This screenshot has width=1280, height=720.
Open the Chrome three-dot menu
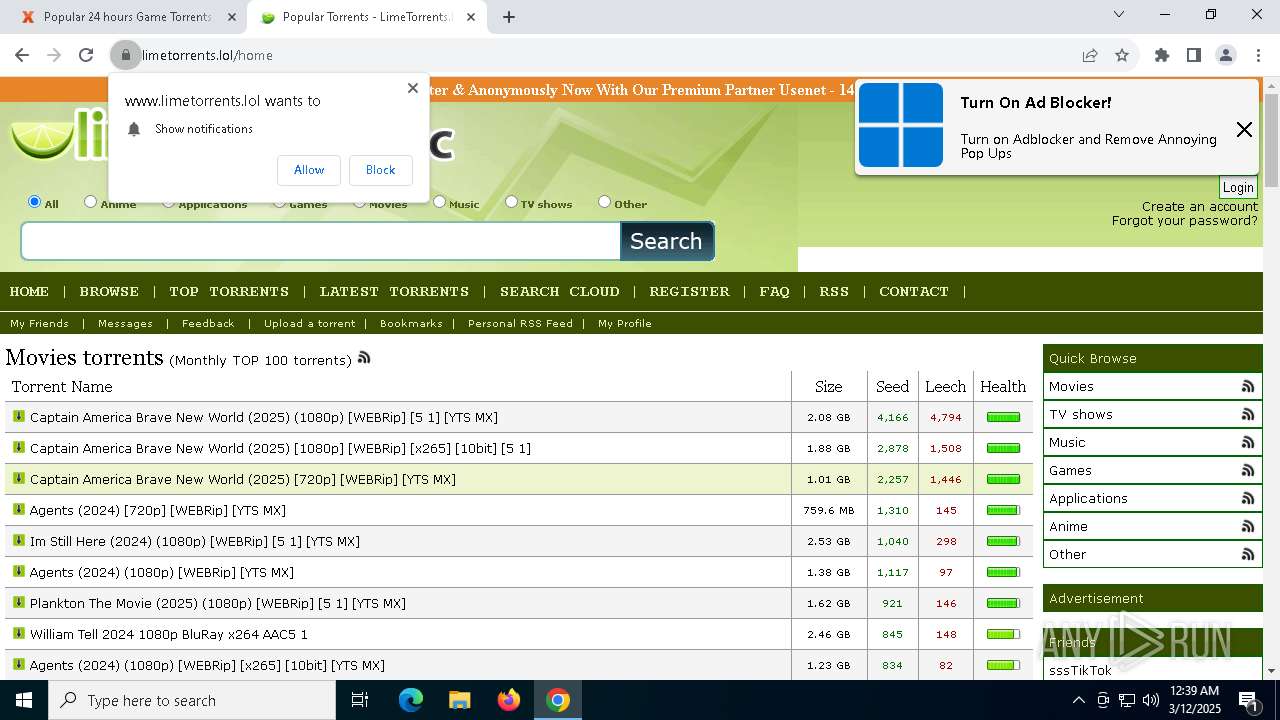1258,55
